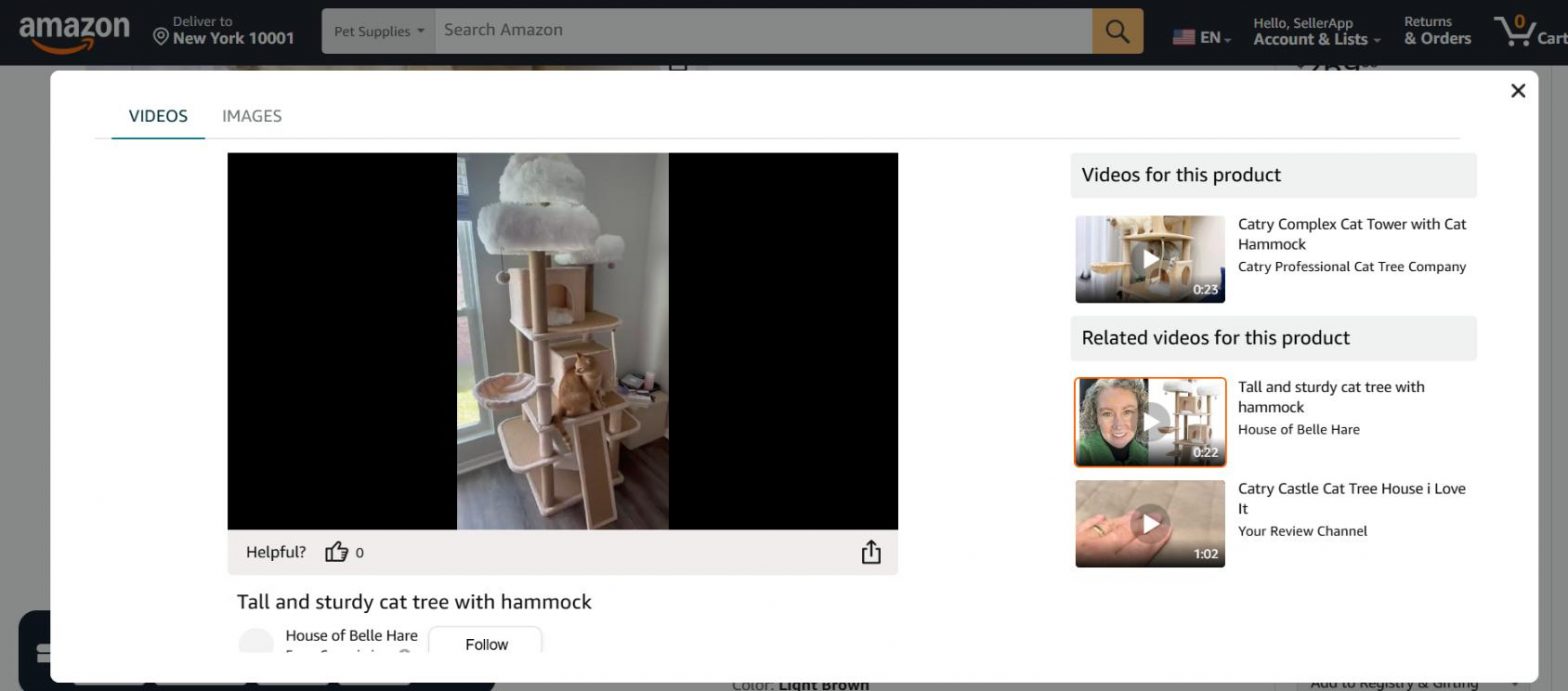This screenshot has height=691, width=1568.
Task: Switch to the IMAGES tab
Action: [x=252, y=116]
